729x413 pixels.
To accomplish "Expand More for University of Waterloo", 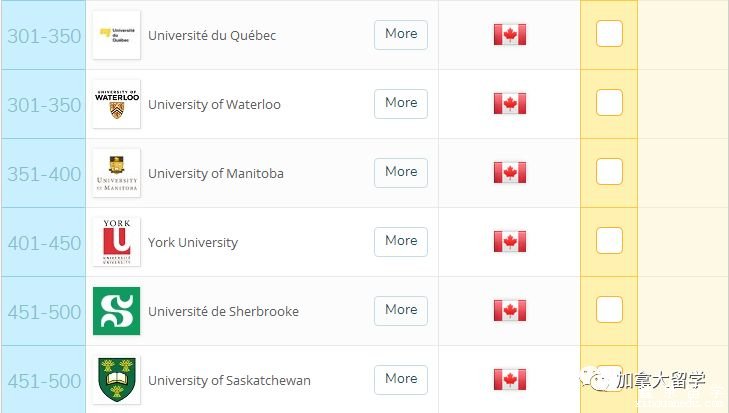I will [x=400, y=103].
